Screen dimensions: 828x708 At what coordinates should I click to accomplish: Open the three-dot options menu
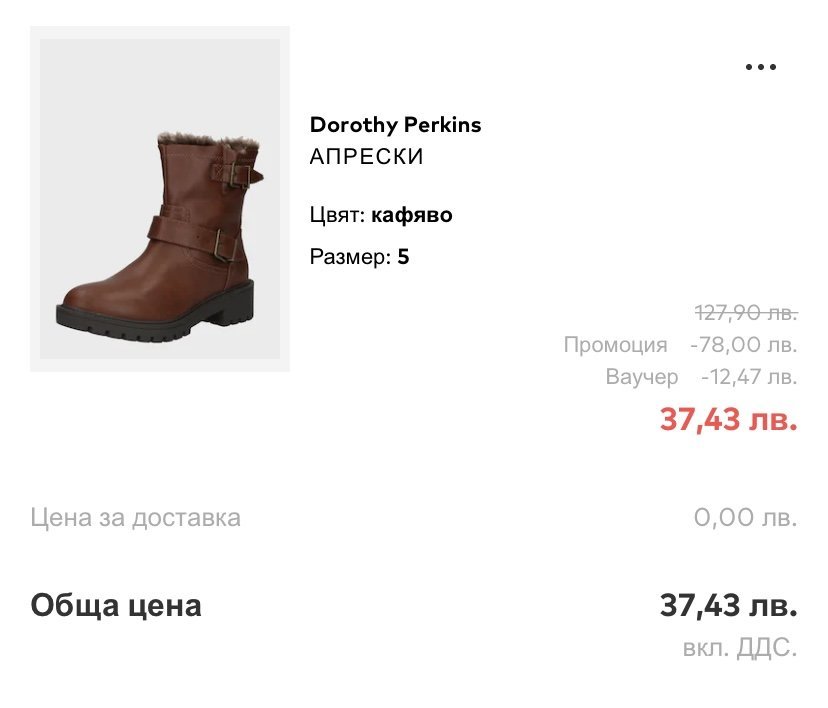point(761,68)
